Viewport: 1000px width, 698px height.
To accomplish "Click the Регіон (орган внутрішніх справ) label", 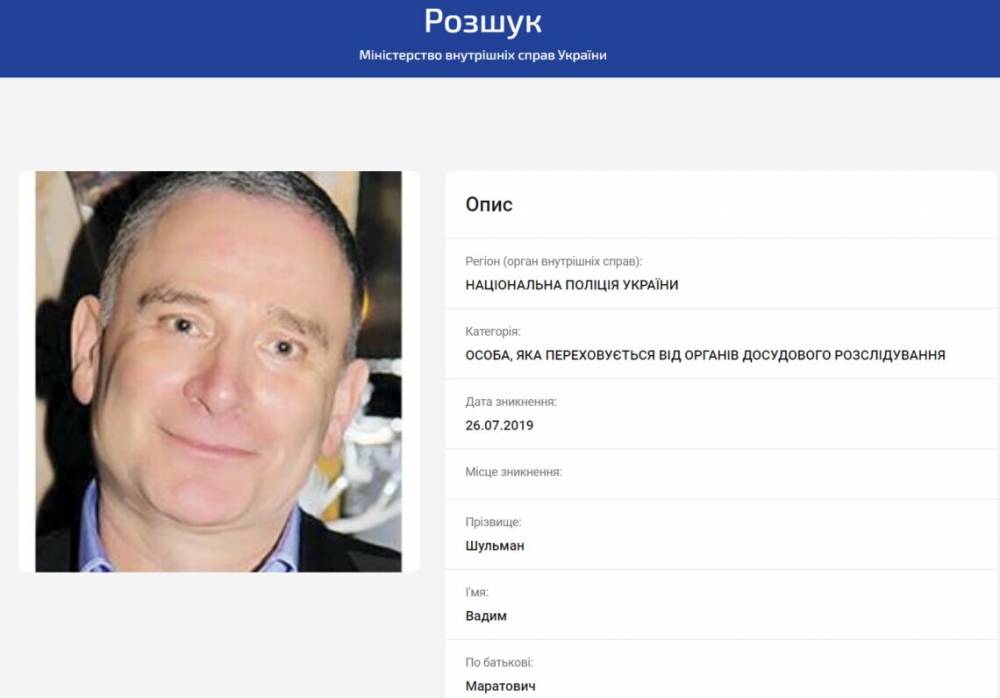I will (554, 262).
